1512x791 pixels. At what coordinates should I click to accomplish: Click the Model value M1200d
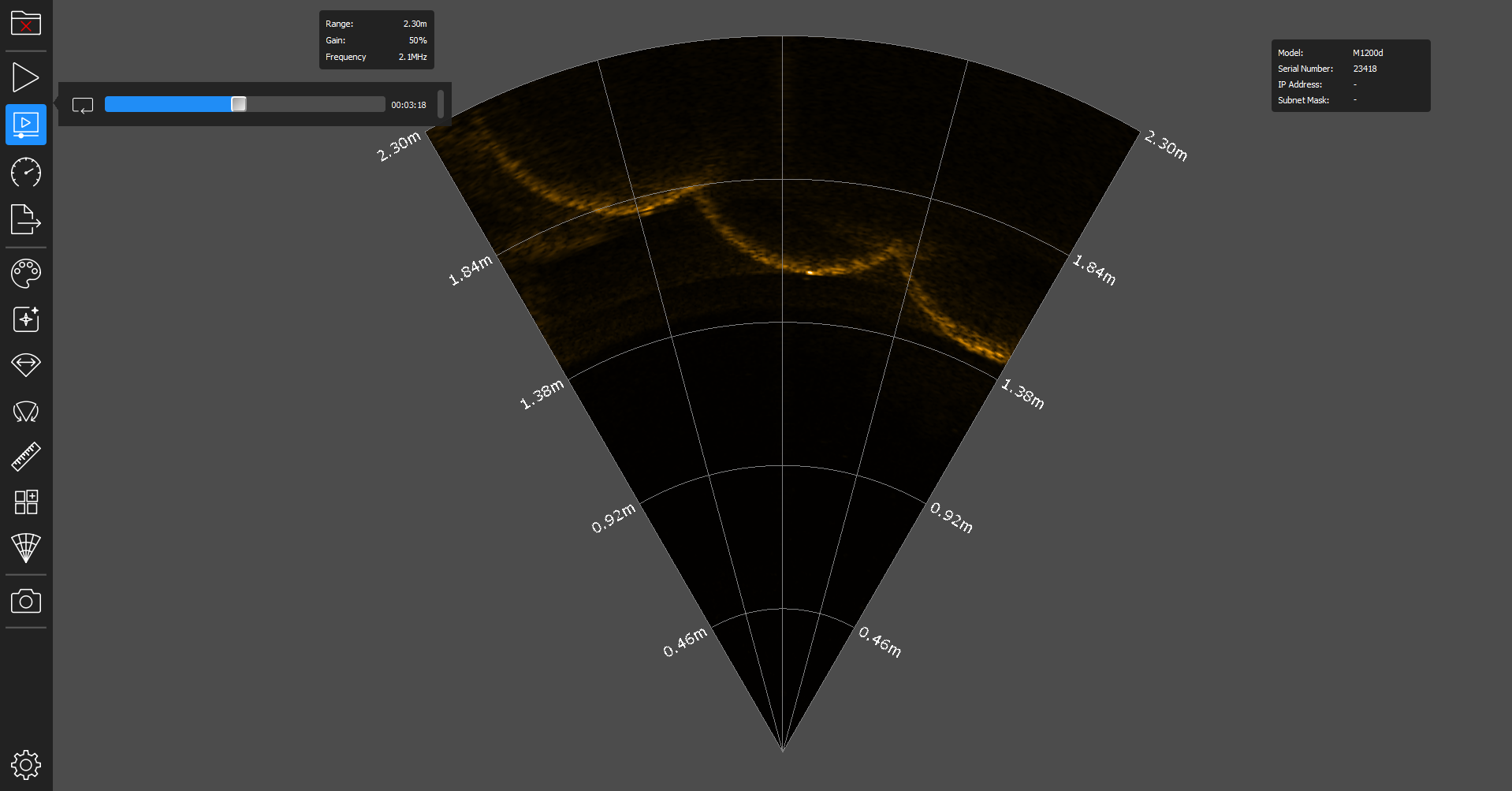[1368, 53]
